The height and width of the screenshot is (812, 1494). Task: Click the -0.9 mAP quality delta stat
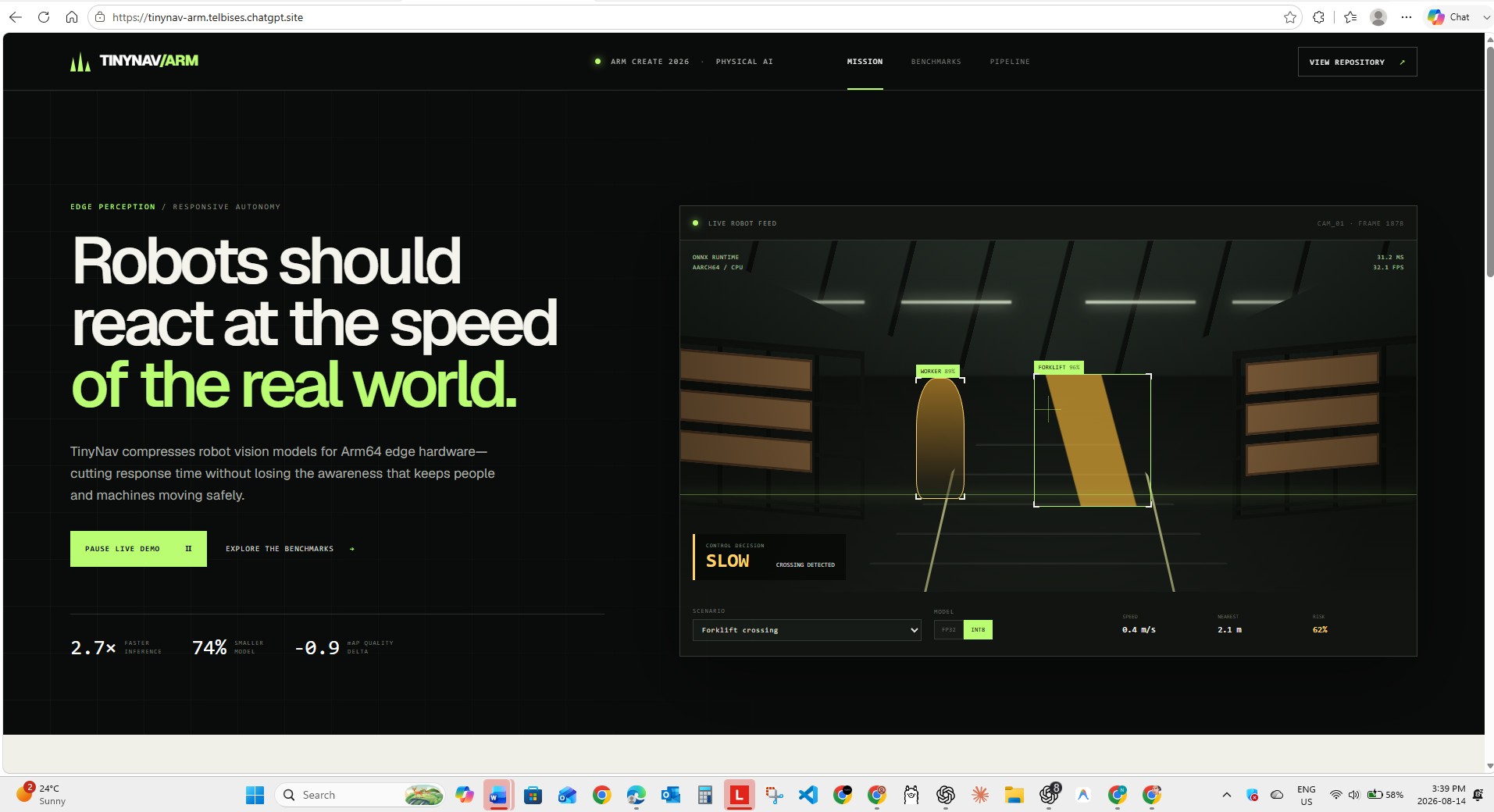[x=344, y=647]
